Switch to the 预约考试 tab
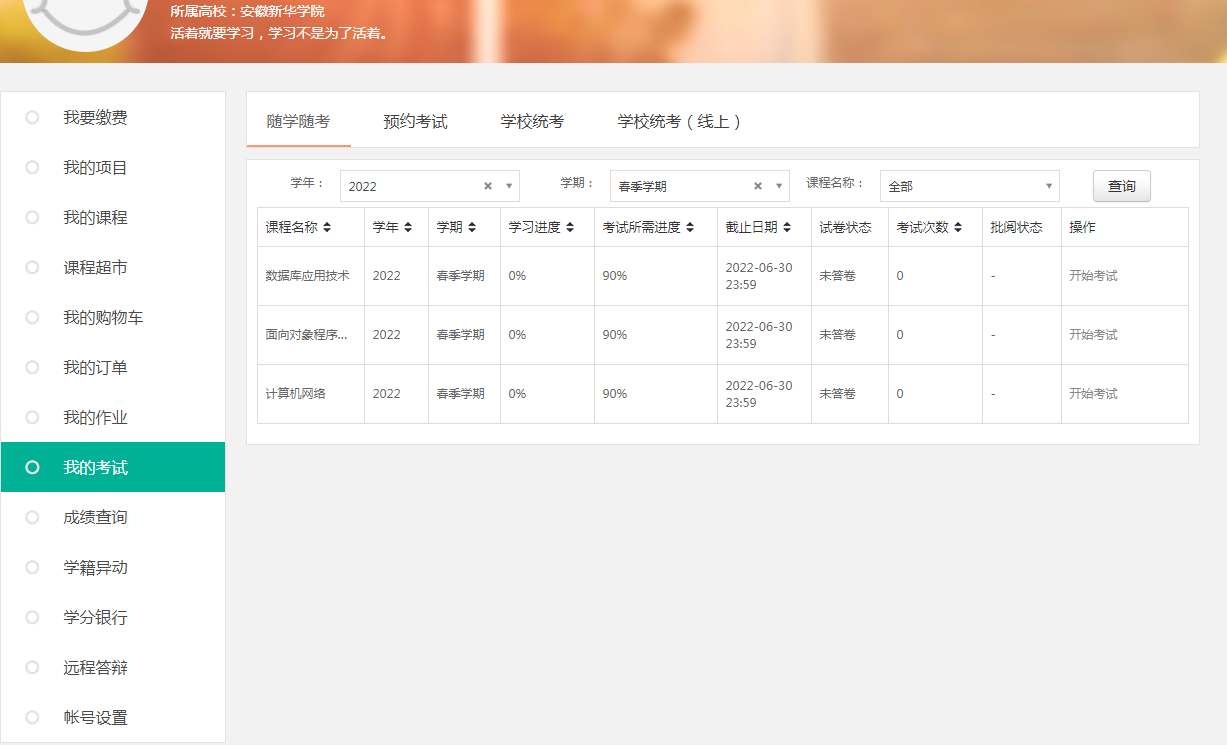1227x745 pixels. (415, 122)
